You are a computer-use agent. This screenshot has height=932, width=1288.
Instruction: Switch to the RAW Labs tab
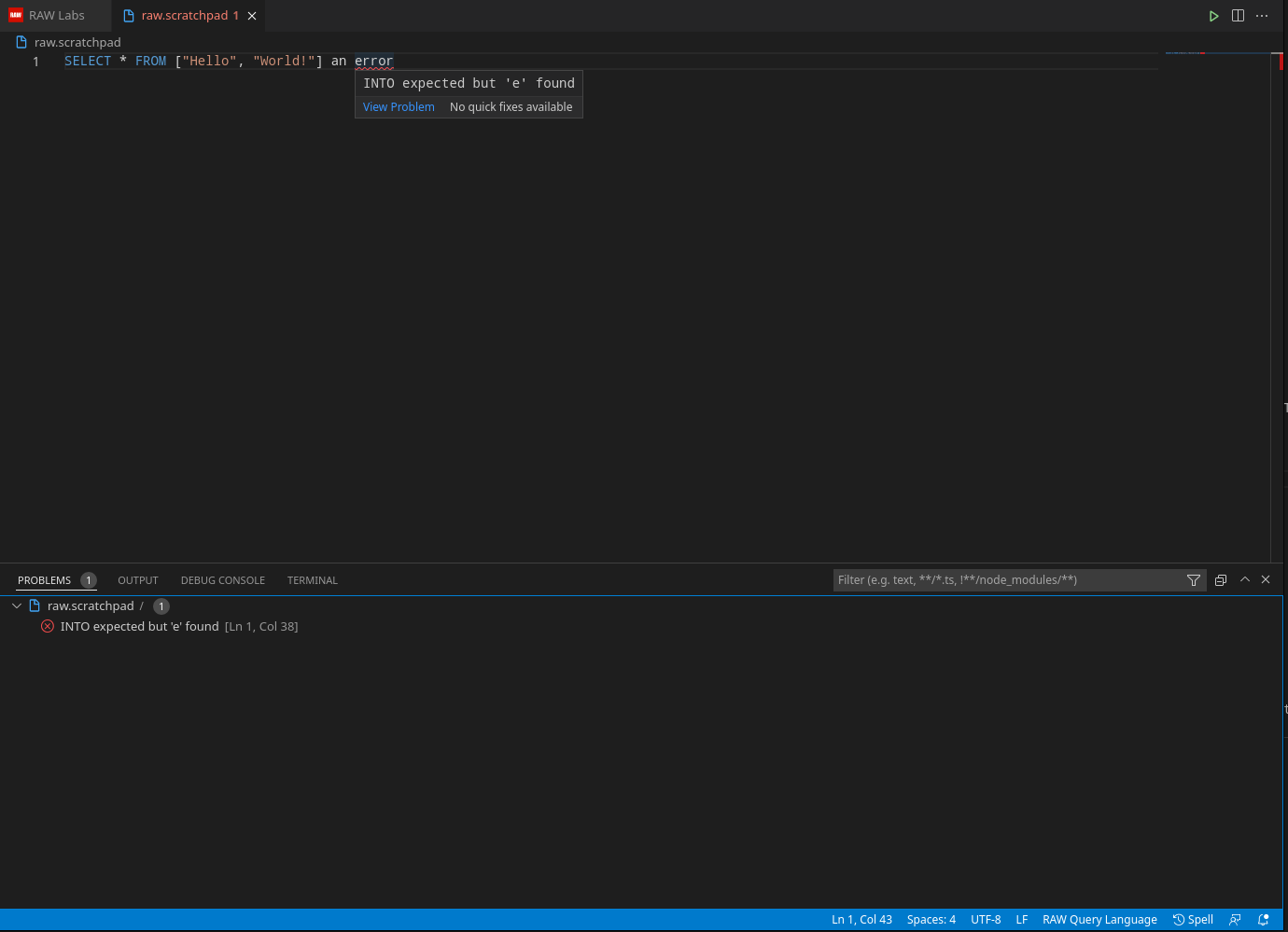[56, 16]
